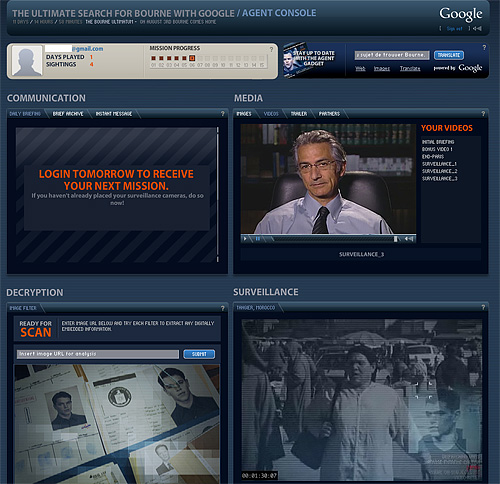Image resolution: width=500 pixels, height=484 pixels.
Task: Click the Translate button
Action: 449,55
